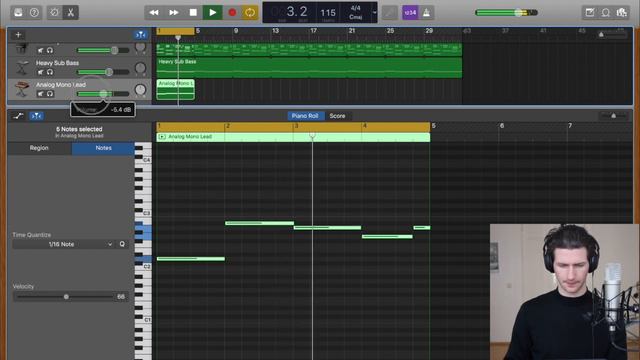Viewport: 640px width, 360px height.
Task: Open the Media Browser icon
Action: pyautogui.click(x=622, y=13)
